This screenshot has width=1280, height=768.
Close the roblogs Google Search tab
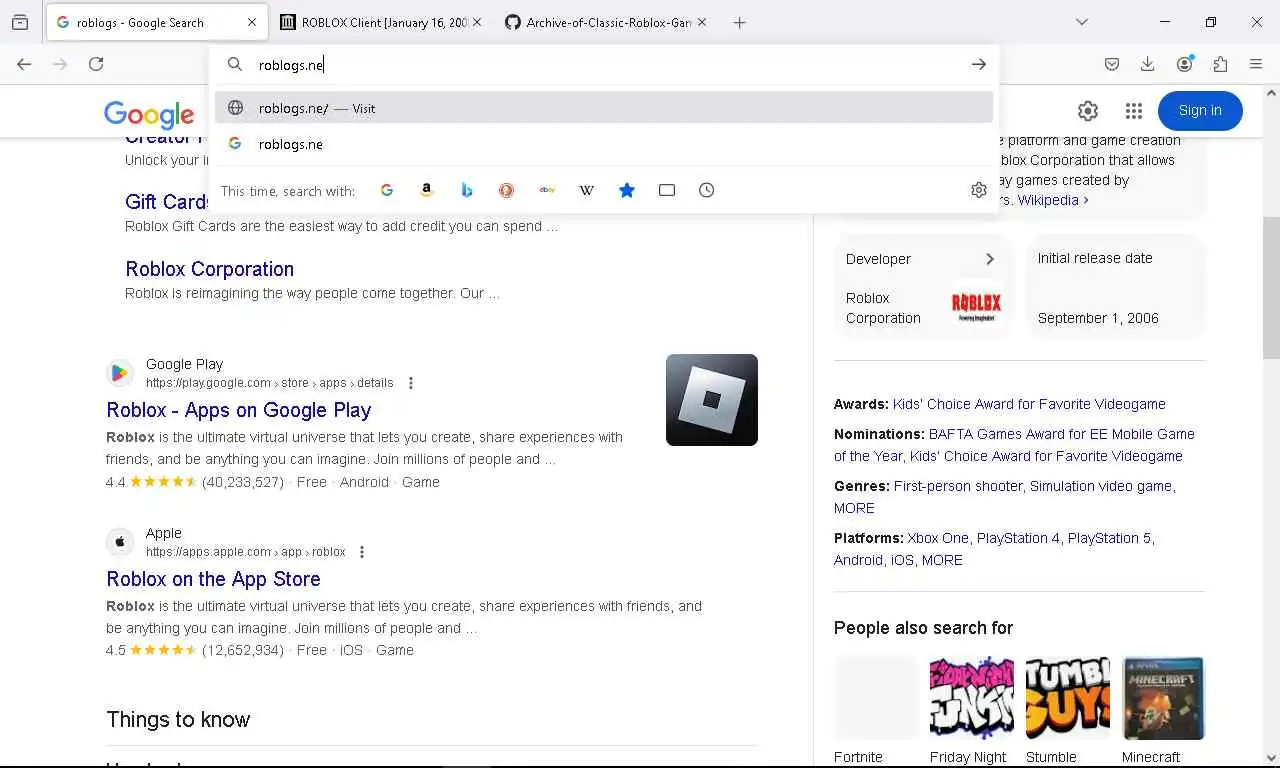point(252,22)
